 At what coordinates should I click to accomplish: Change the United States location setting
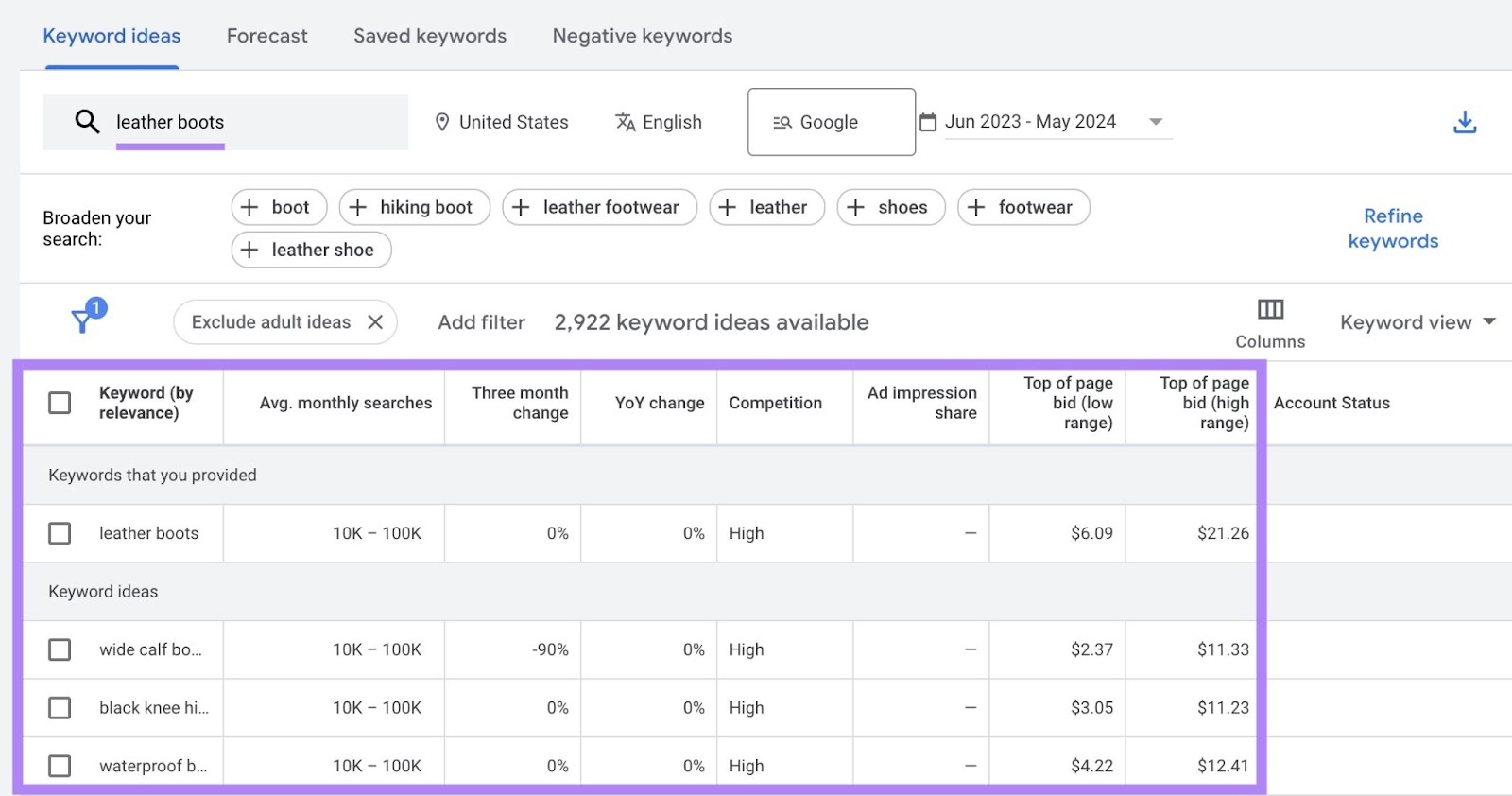502,122
